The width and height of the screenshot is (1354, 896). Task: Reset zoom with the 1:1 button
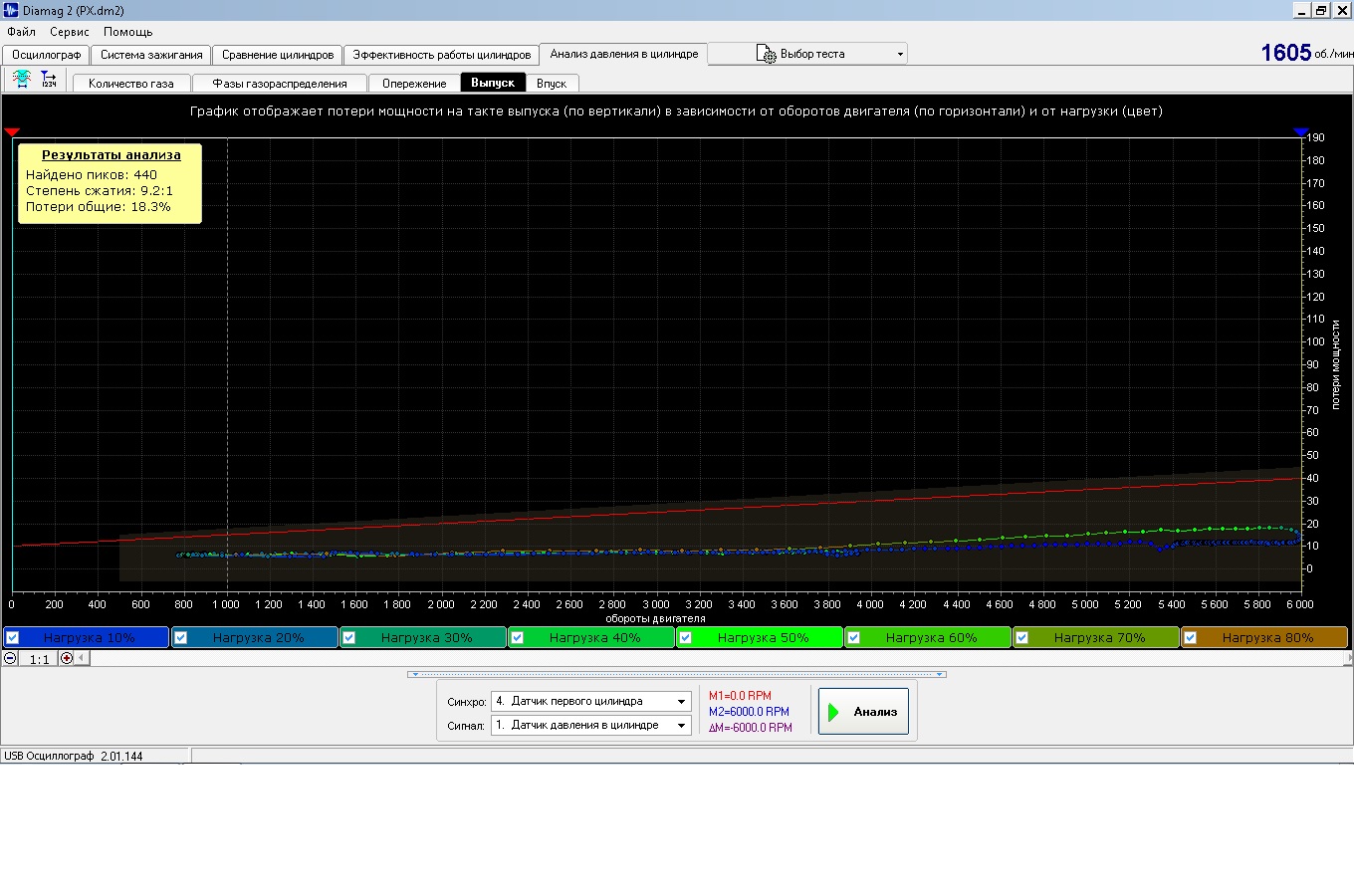pos(39,659)
